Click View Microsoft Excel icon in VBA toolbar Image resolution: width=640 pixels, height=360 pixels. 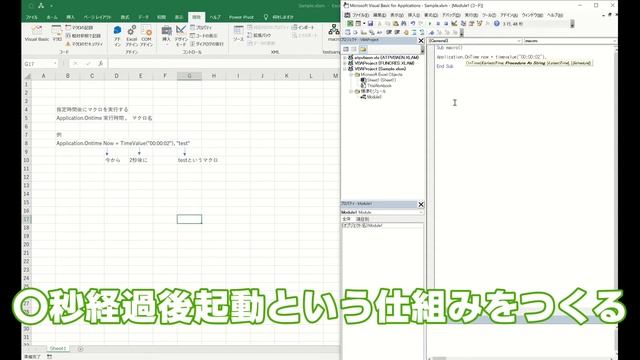click(350, 24)
